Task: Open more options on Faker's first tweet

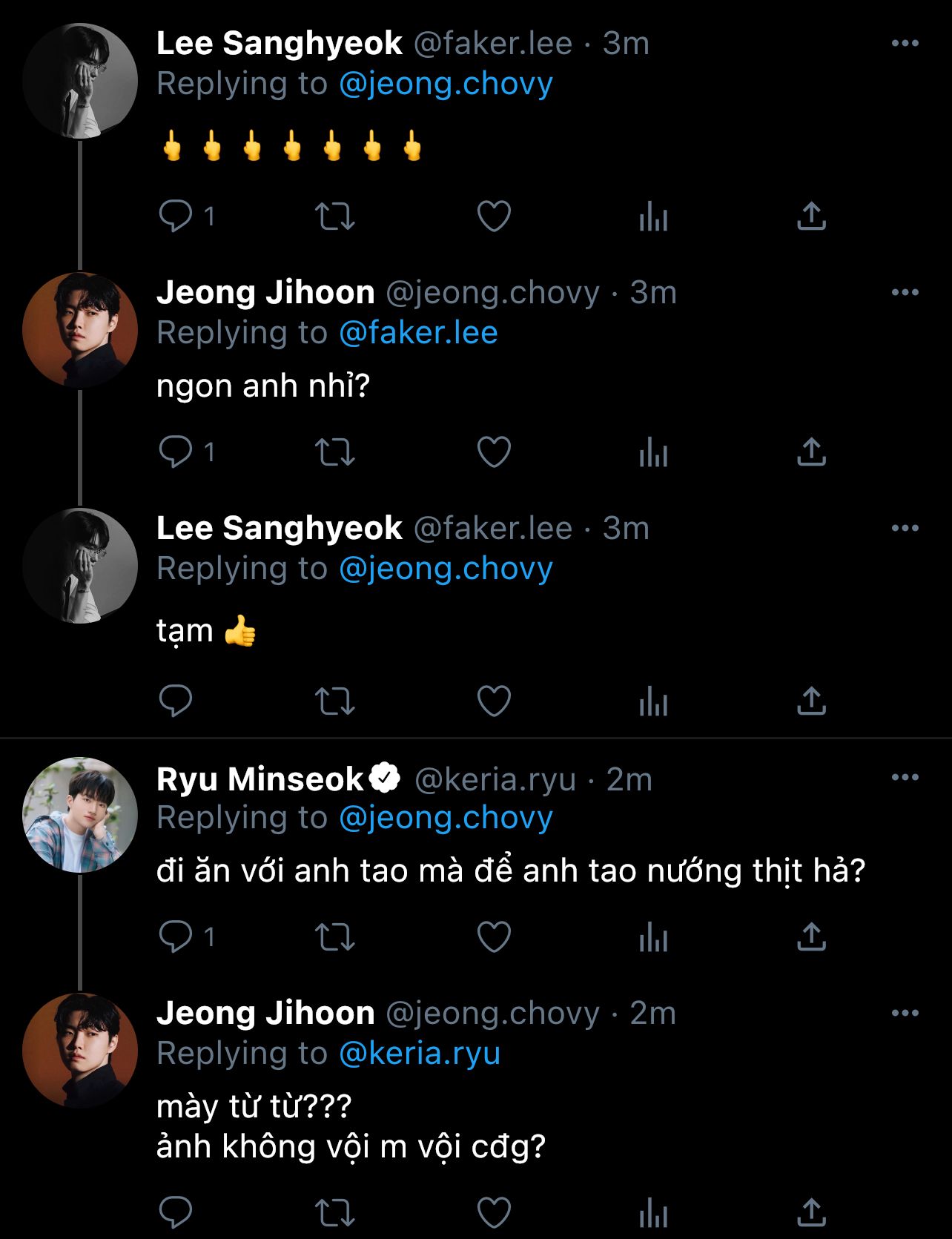Action: coord(905,43)
